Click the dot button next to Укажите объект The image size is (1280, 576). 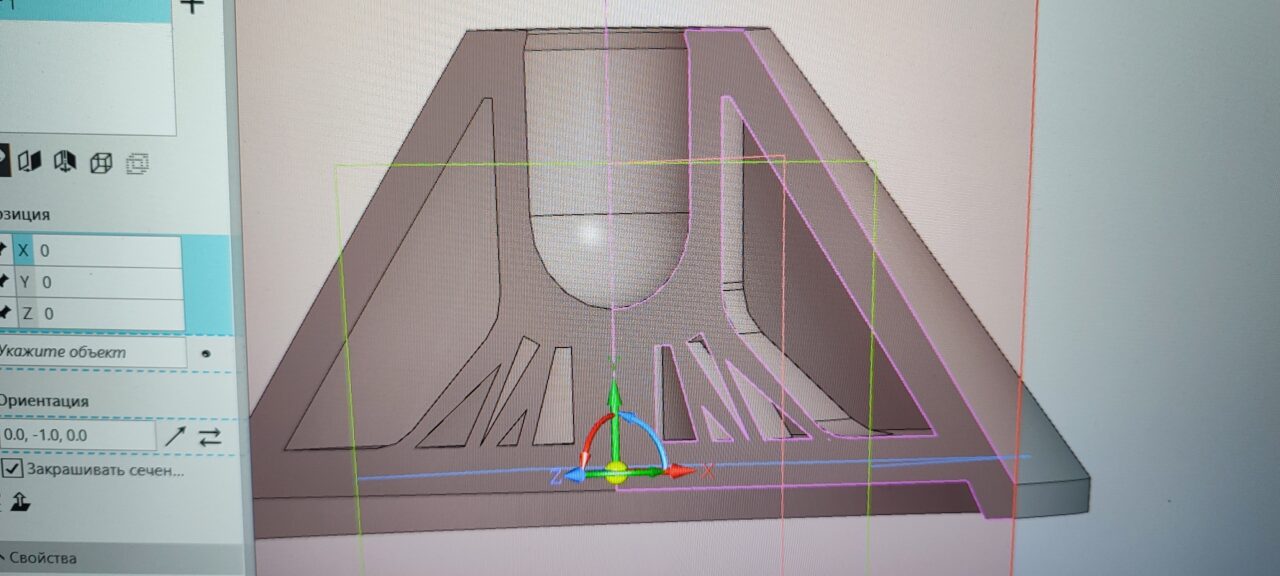coord(206,353)
